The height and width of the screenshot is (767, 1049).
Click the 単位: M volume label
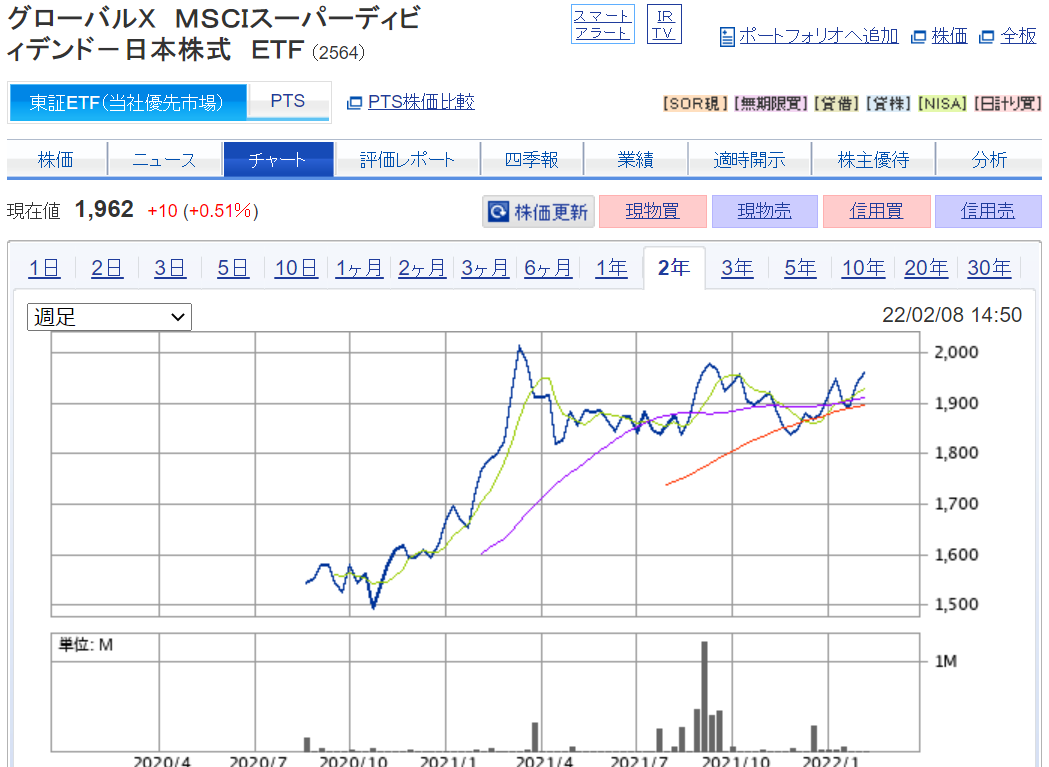(86, 645)
